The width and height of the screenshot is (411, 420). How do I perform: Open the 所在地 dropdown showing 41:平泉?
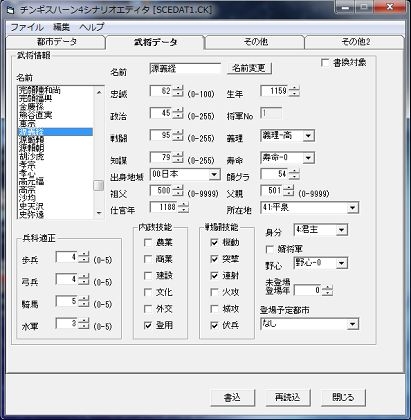[x=353, y=208]
